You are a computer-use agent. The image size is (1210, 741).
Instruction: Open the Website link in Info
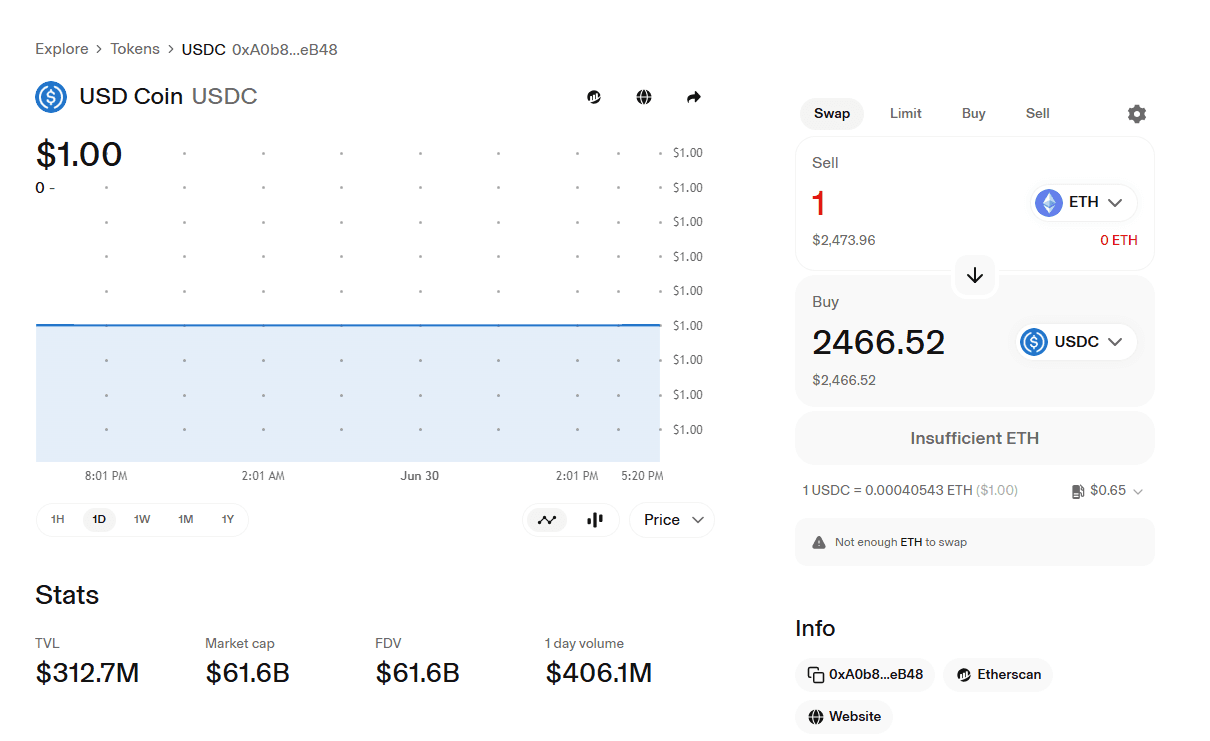[844, 717]
